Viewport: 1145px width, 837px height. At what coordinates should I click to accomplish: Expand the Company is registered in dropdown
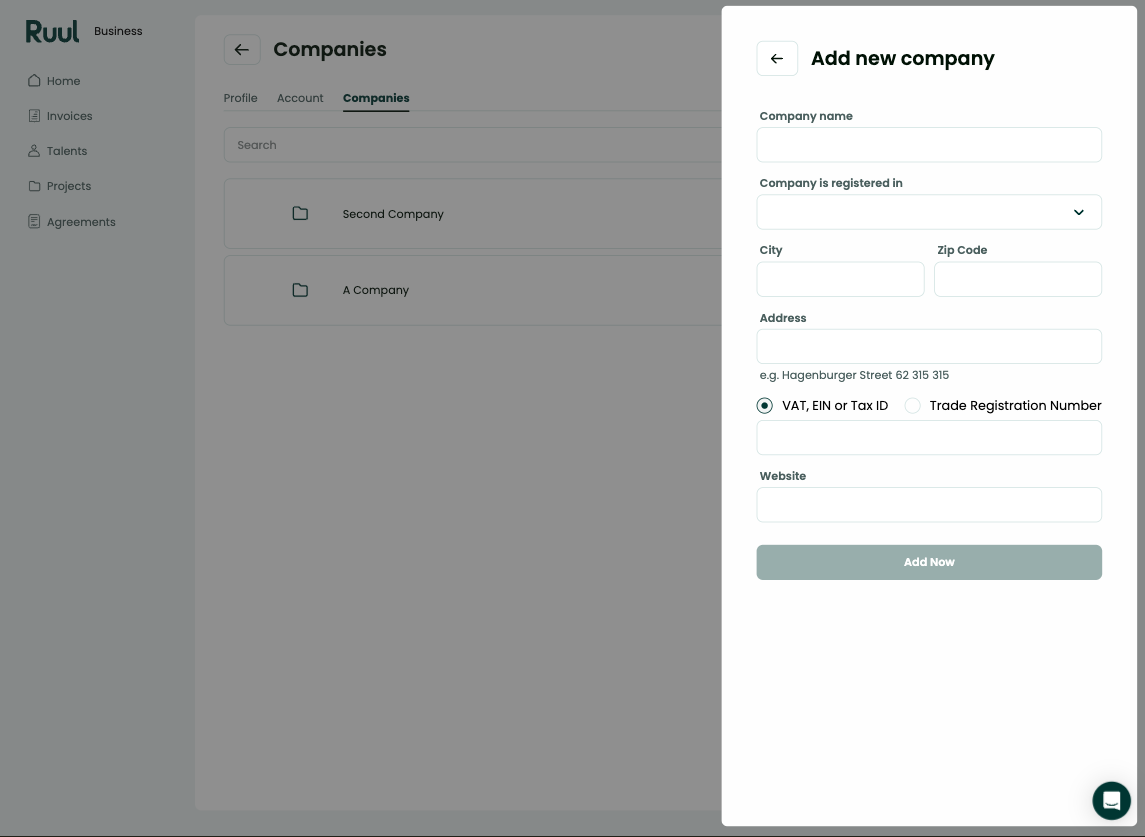coord(929,212)
